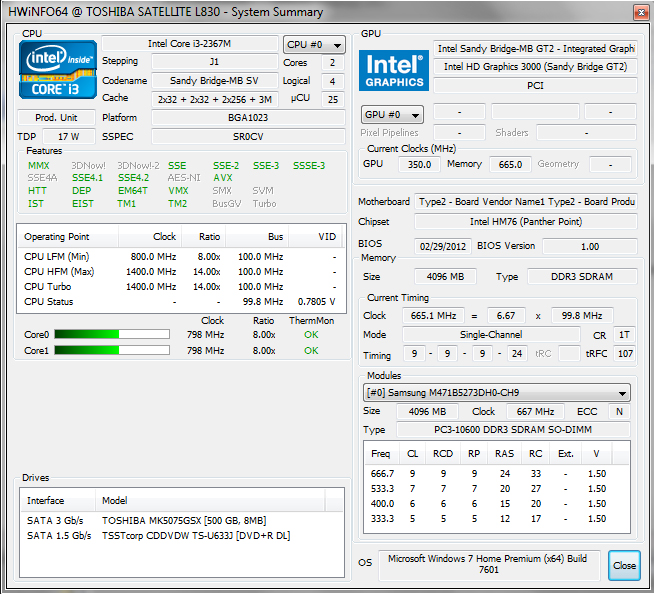Click the AVX feature label
Image resolution: width=654 pixels, height=594 pixels.
pyautogui.click(x=223, y=178)
